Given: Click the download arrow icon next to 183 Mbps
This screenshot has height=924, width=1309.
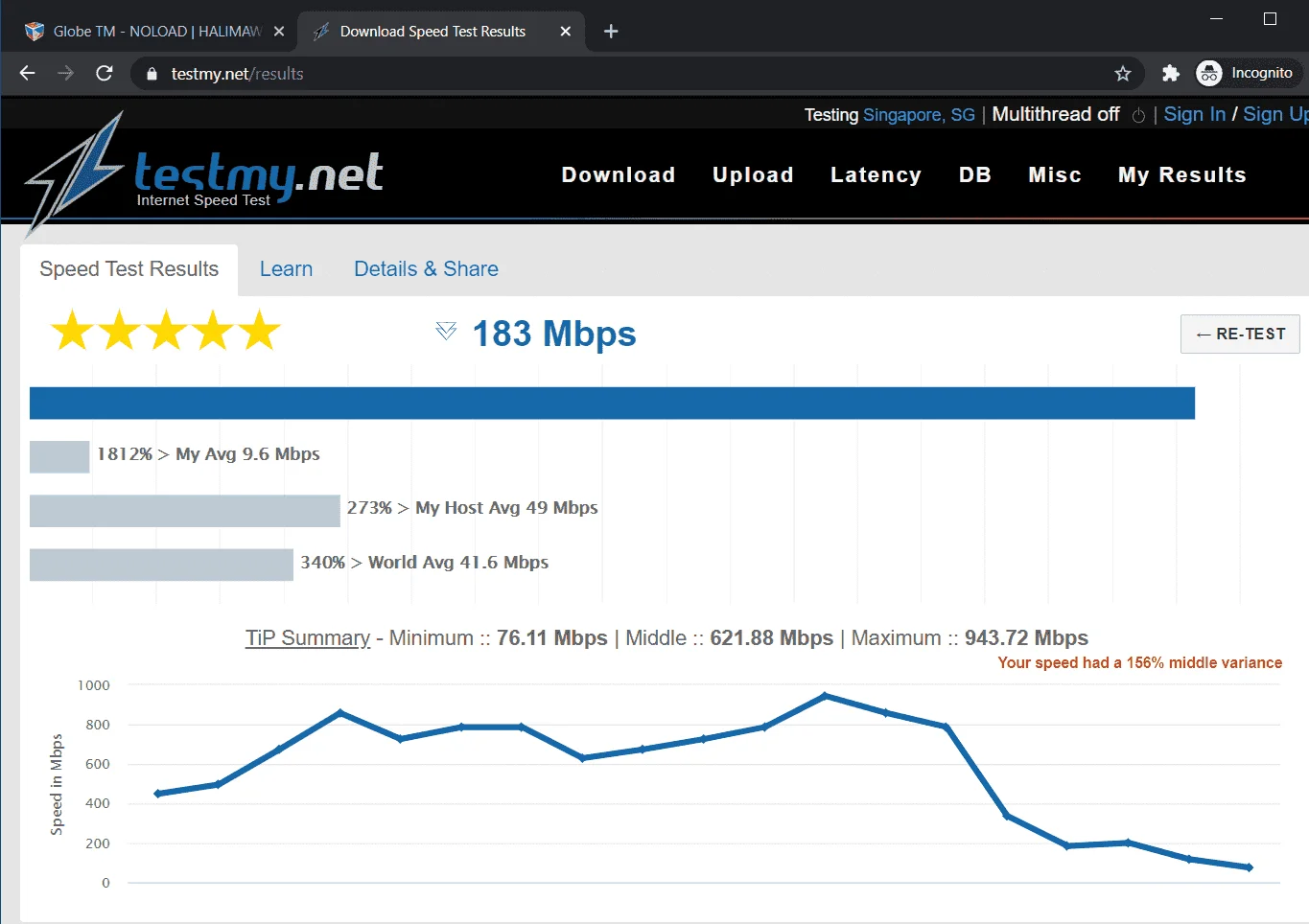Looking at the screenshot, I should click(446, 332).
